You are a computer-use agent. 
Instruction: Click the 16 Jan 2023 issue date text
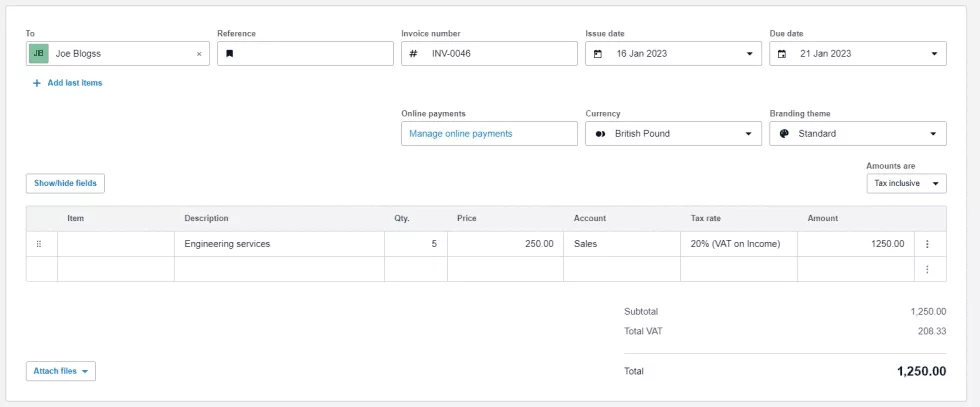tap(642, 54)
